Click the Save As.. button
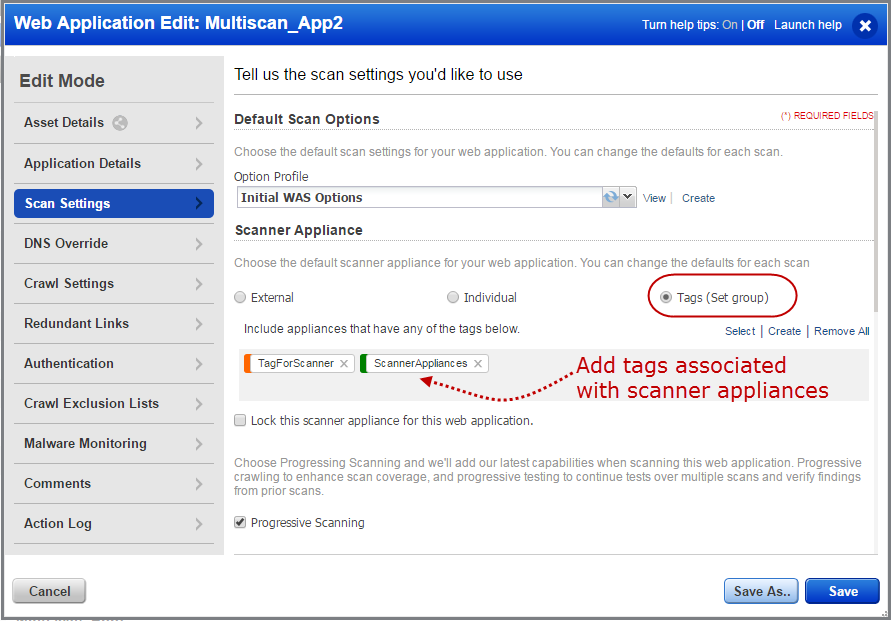This screenshot has width=891, height=621. 761,591
